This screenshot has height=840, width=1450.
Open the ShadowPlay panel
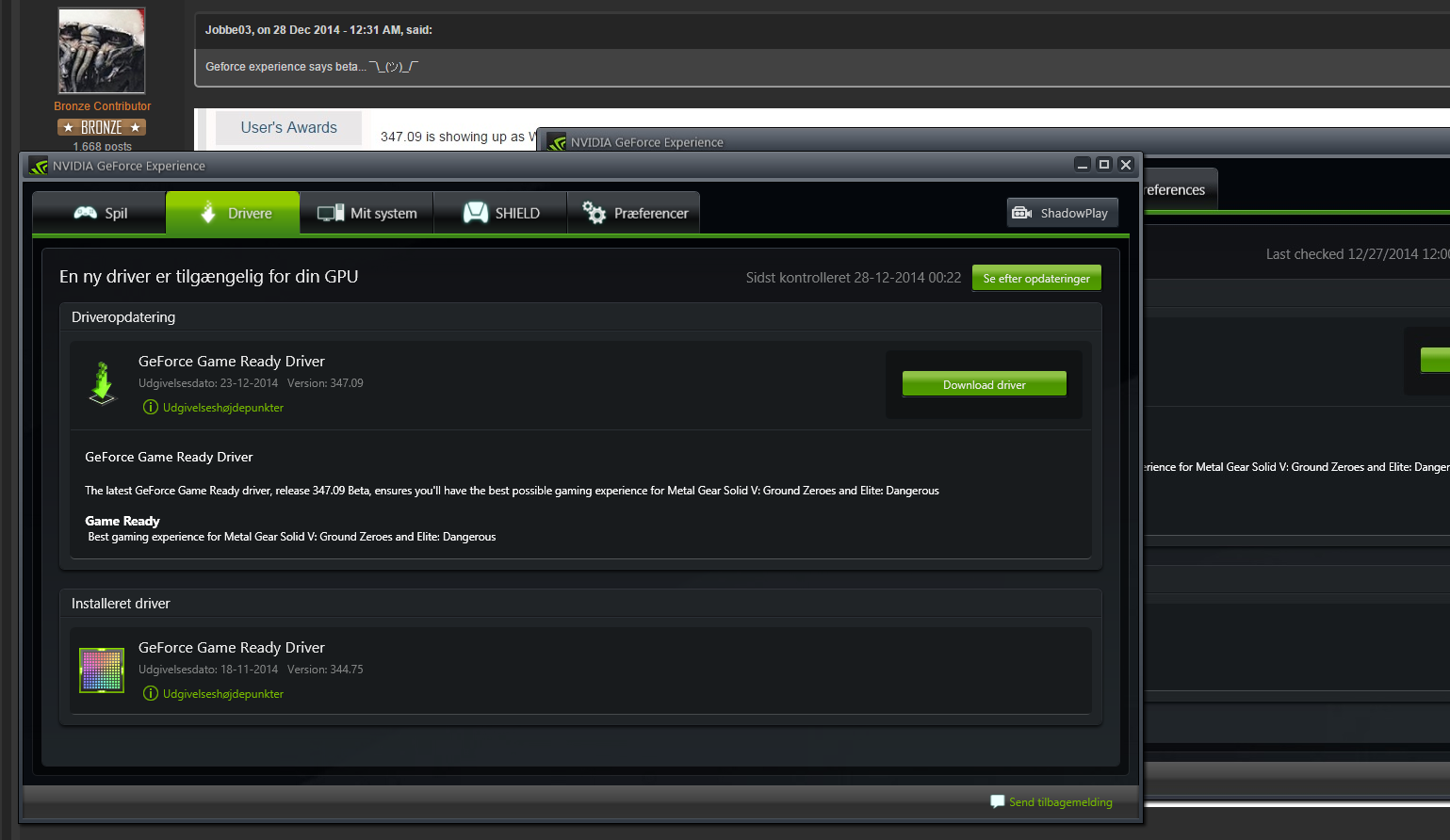tap(1063, 213)
